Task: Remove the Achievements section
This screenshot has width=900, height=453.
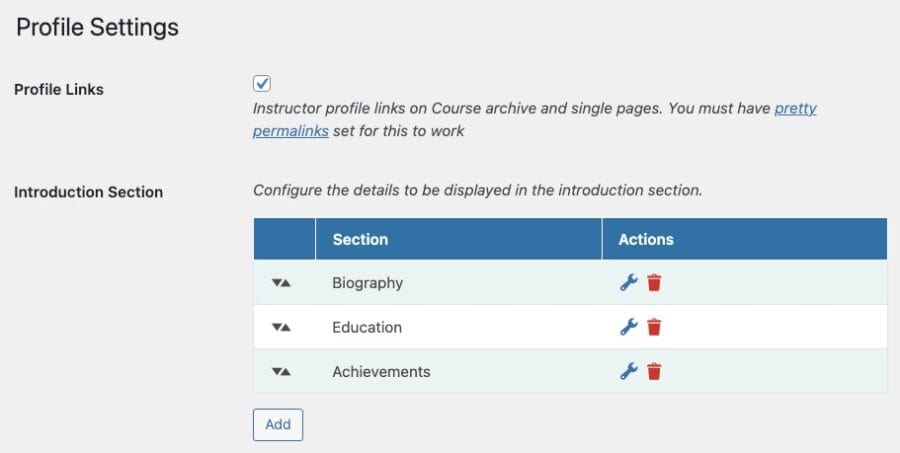Action: 654,372
